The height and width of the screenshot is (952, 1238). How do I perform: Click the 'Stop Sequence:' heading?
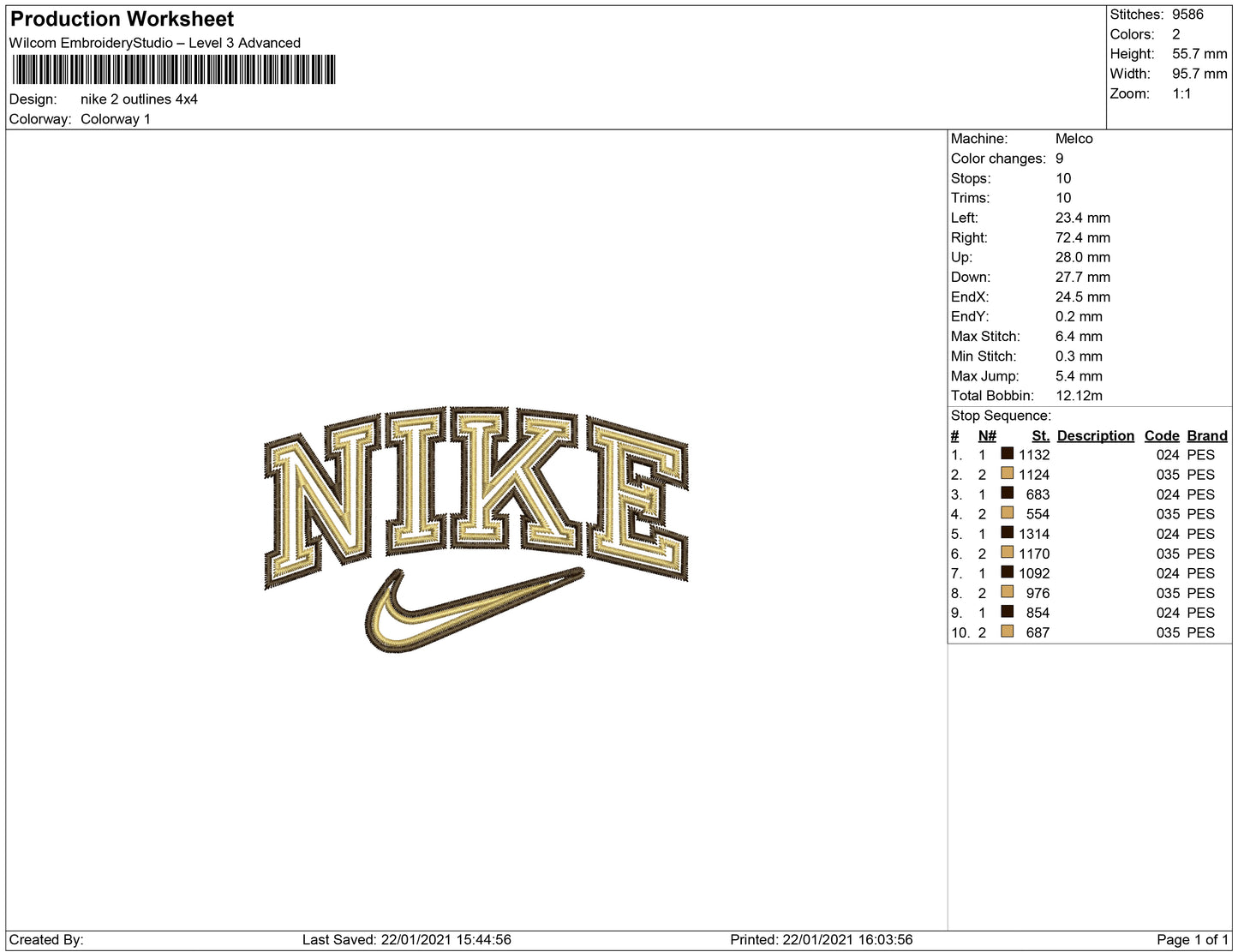pos(1001,416)
